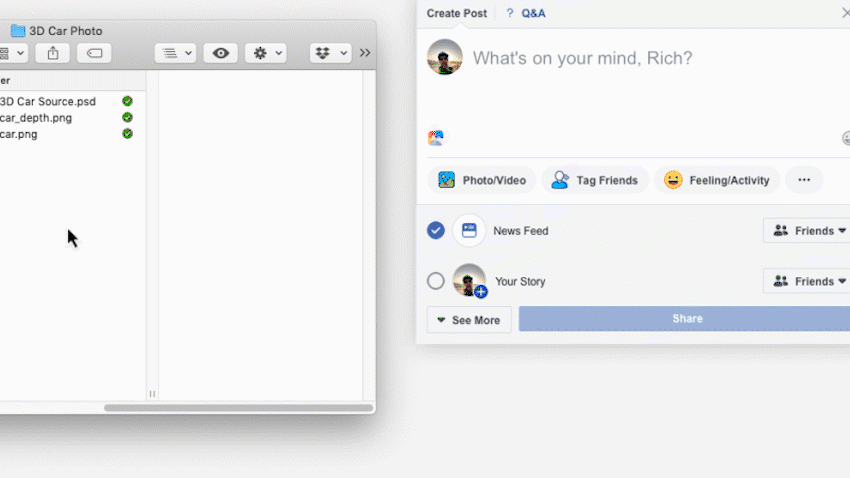Screen dimensions: 850x478
Task: Open the more post options ellipsis
Action: (x=804, y=180)
